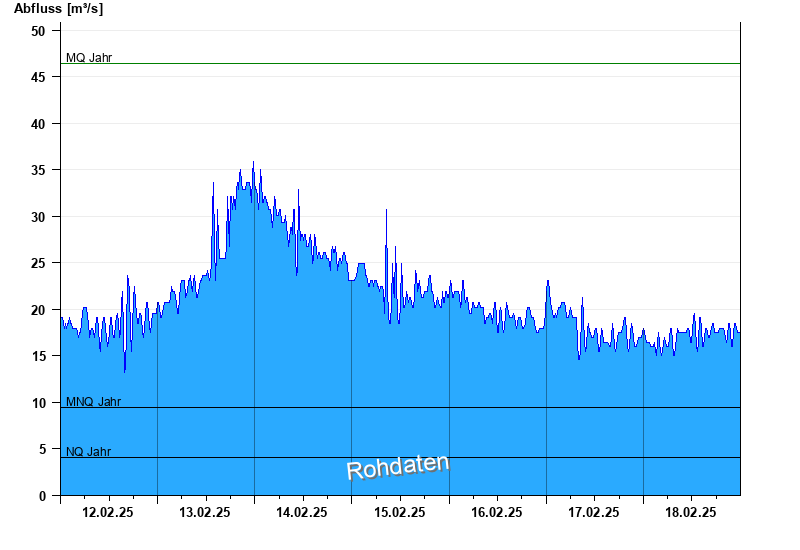Viewport: 800px width, 550px height.
Task: Click the 0 value on y-axis
Action: [x=42, y=496]
